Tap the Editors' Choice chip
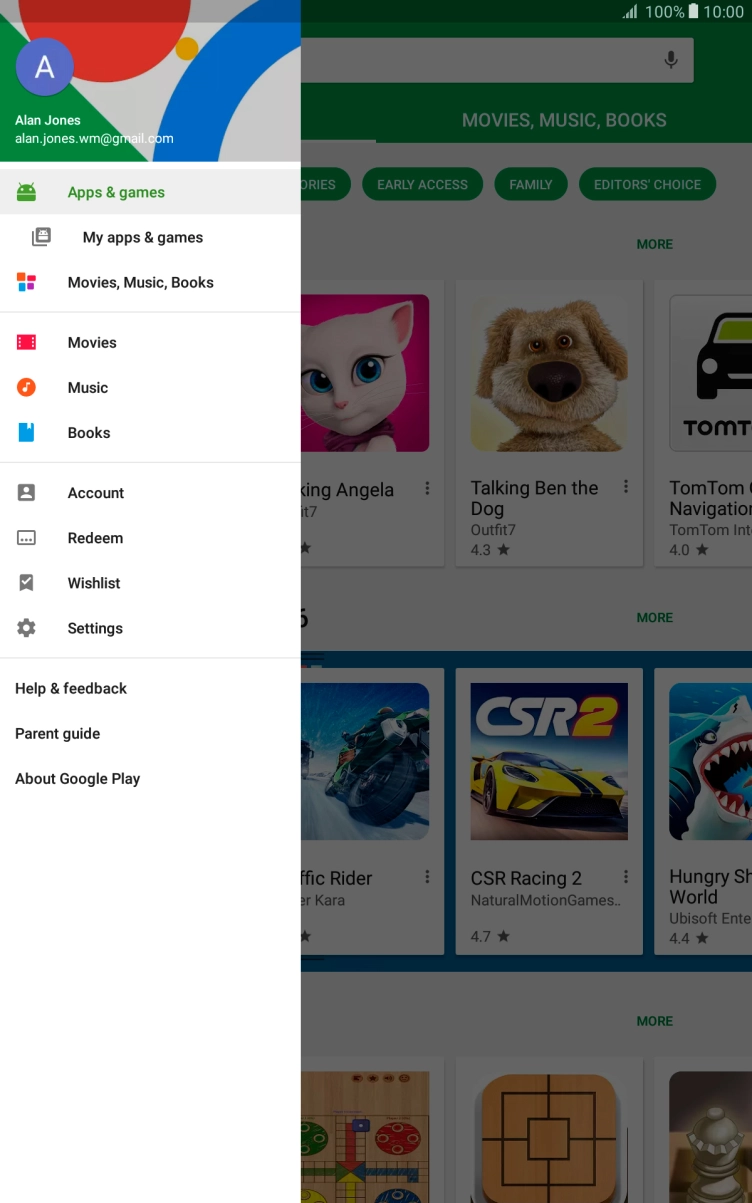 pyautogui.click(x=647, y=184)
